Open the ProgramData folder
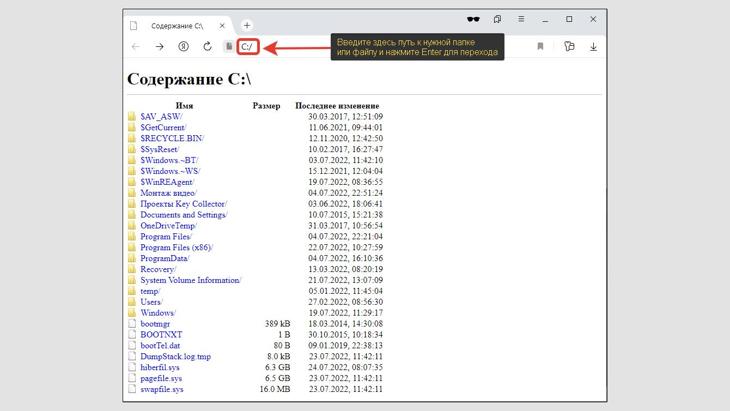 coord(165,258)
